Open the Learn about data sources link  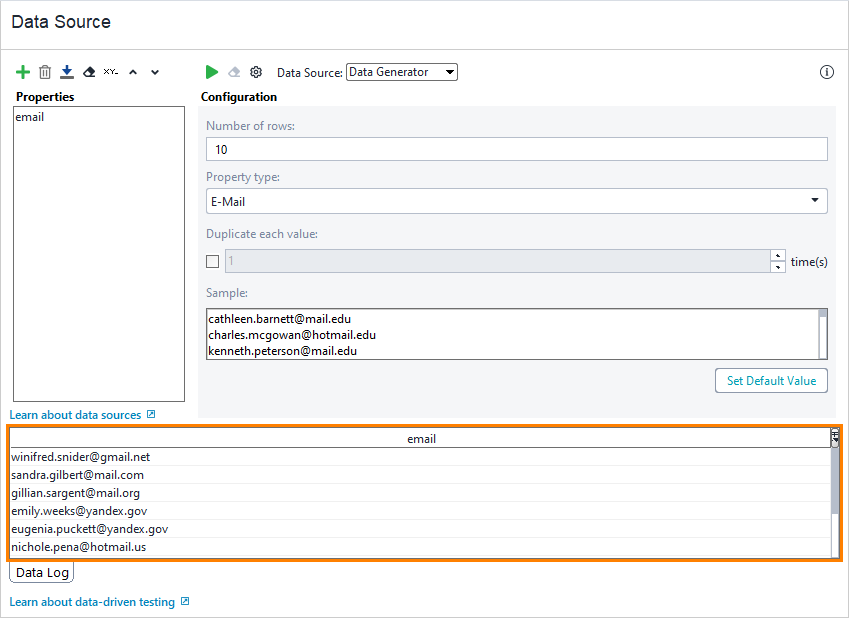[75, 413]
